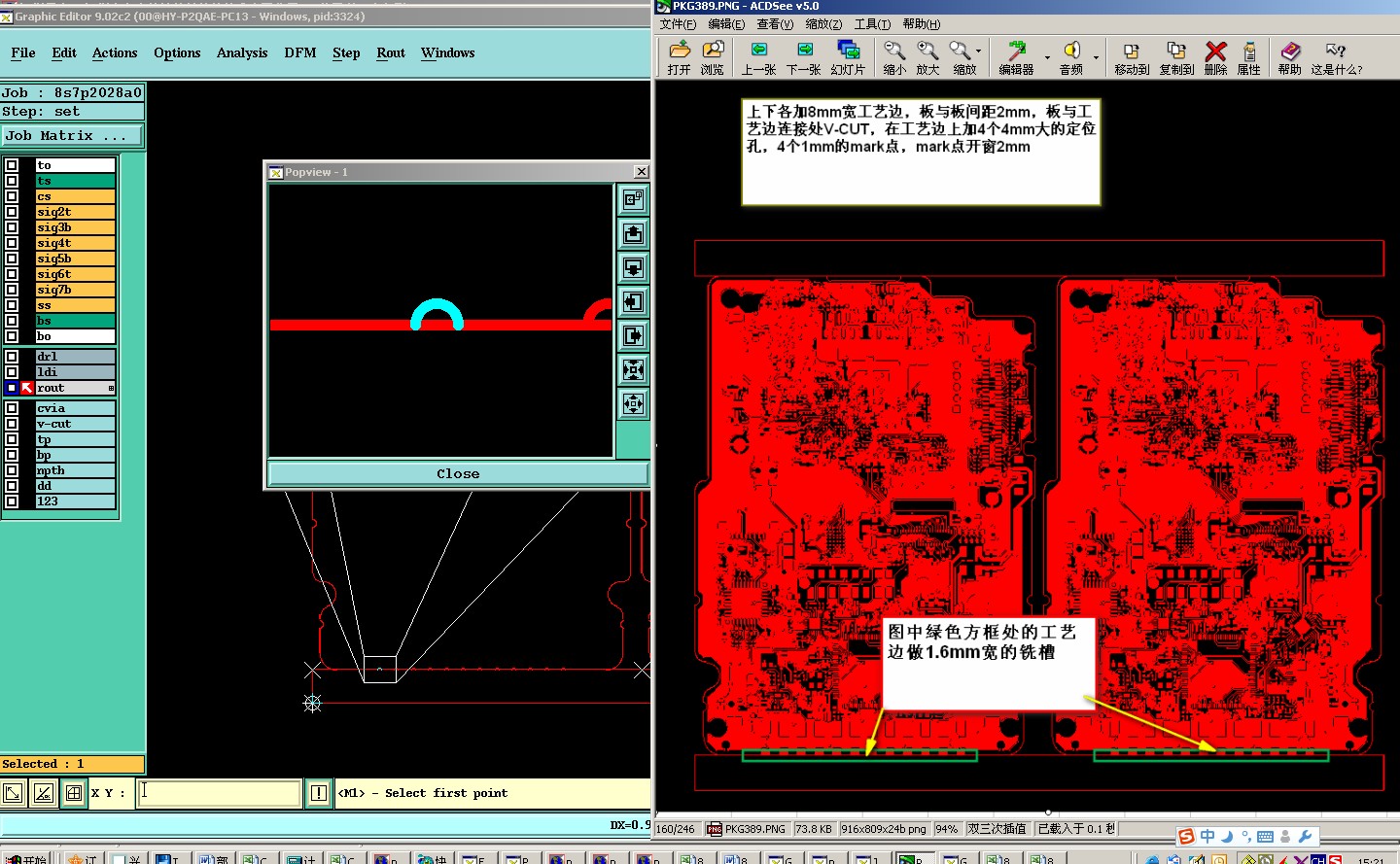
Task: Select the 'ldi' layer name
Action: (x=76, y=372)
